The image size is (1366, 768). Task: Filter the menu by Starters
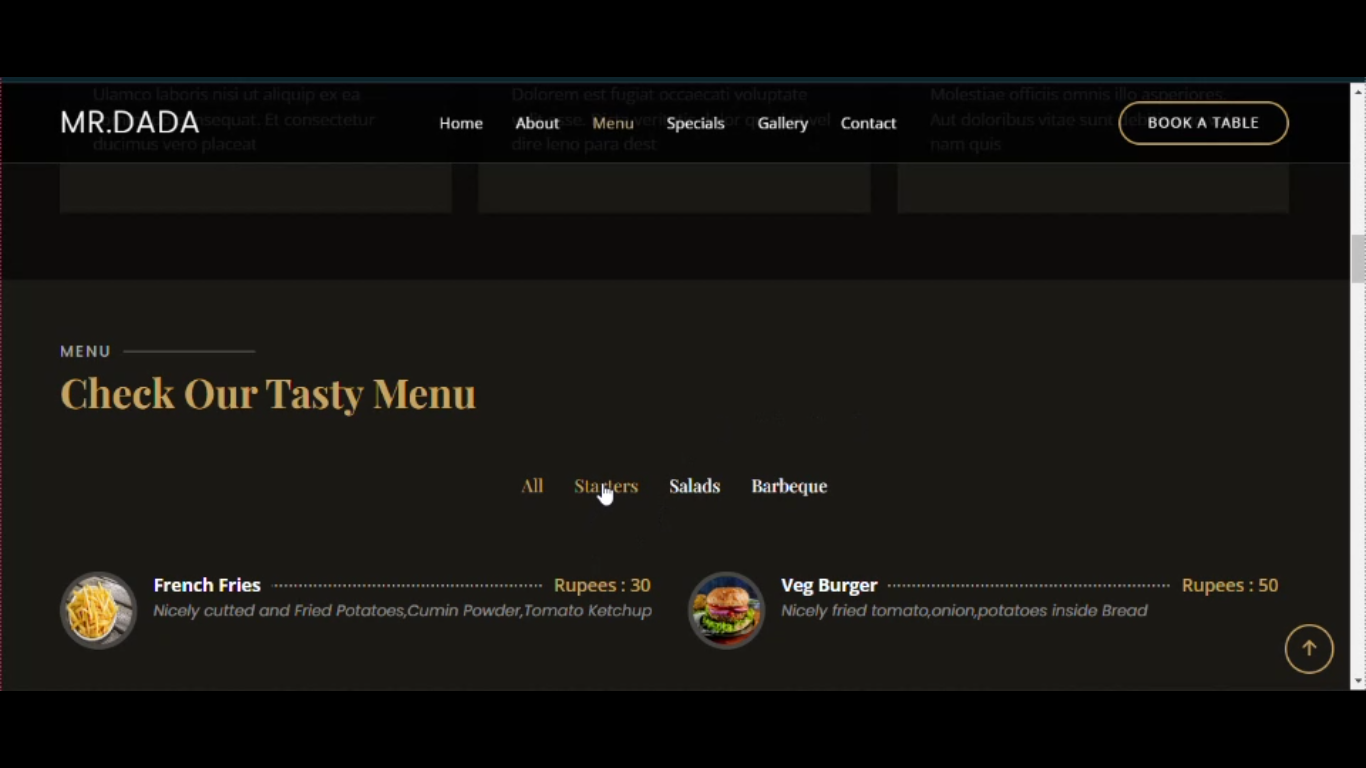coord(606,486)
